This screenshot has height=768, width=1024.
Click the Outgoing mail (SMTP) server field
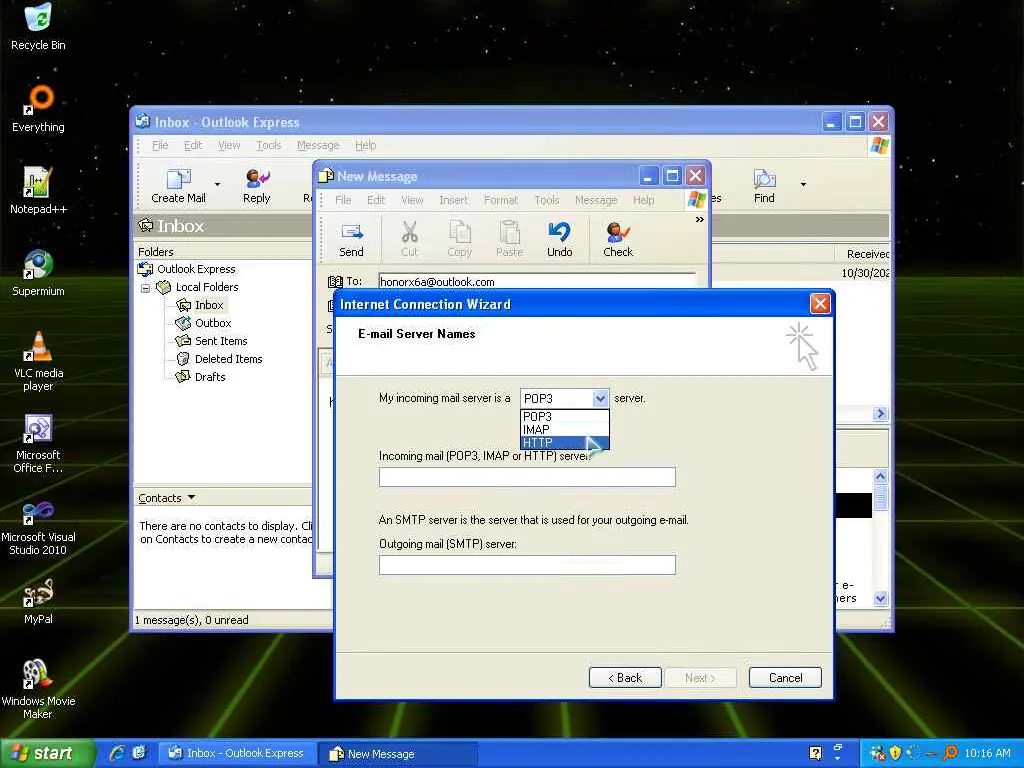click(x=527, y=565)
